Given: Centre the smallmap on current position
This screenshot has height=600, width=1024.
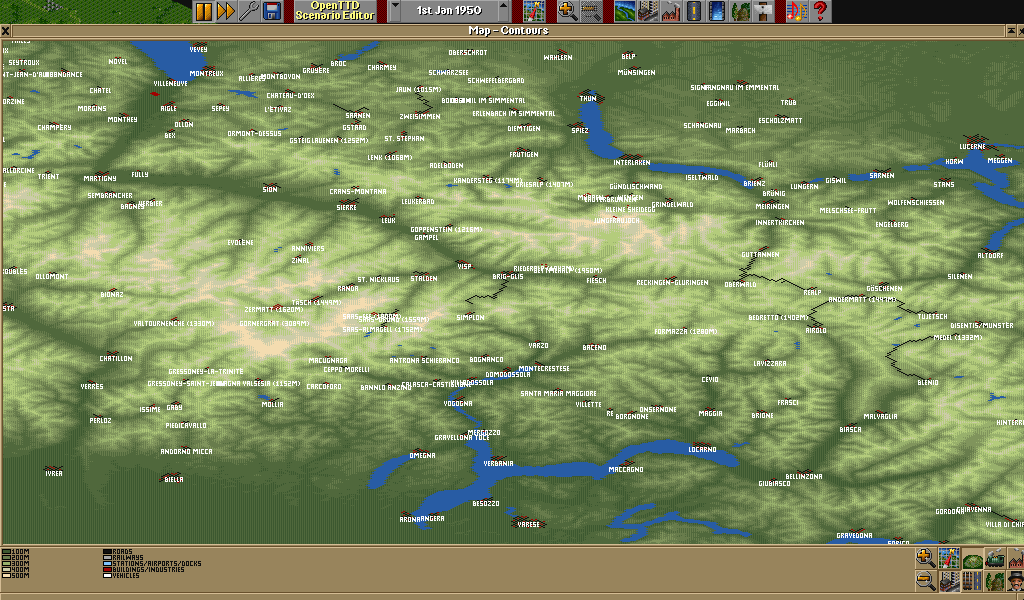Looking at the screenshot, I should pyautogui.click(x=949, y=557).
